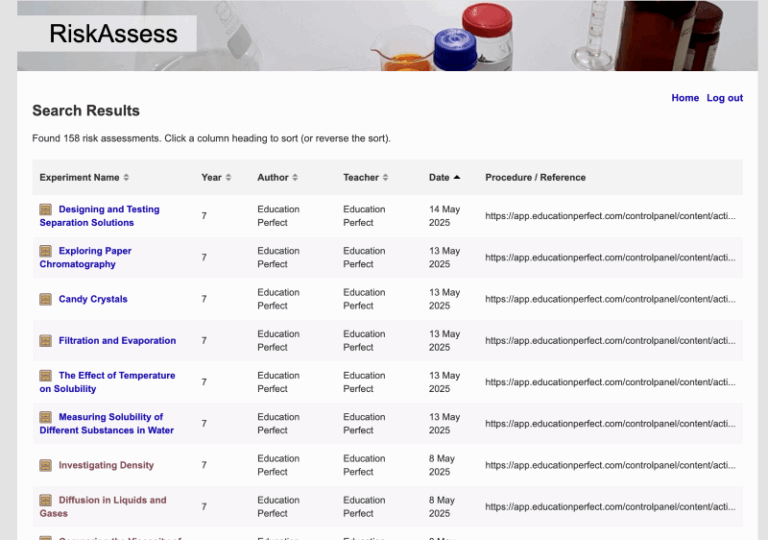Click the icon next to Investigating Density

point(46,465)
